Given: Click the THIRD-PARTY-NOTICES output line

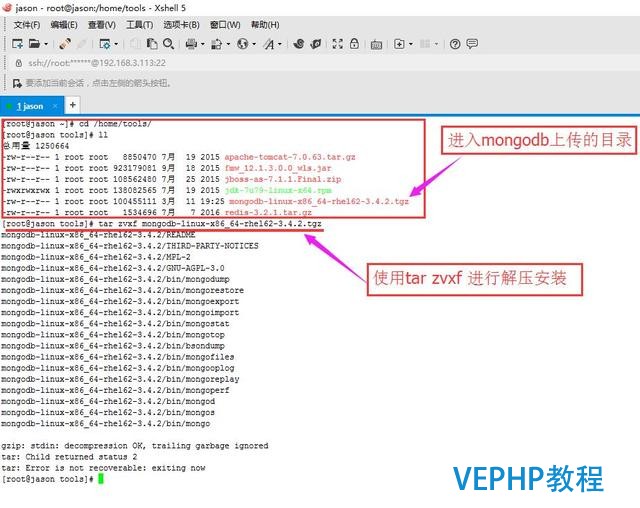Looking at the screenshot, I should [130, 246].
